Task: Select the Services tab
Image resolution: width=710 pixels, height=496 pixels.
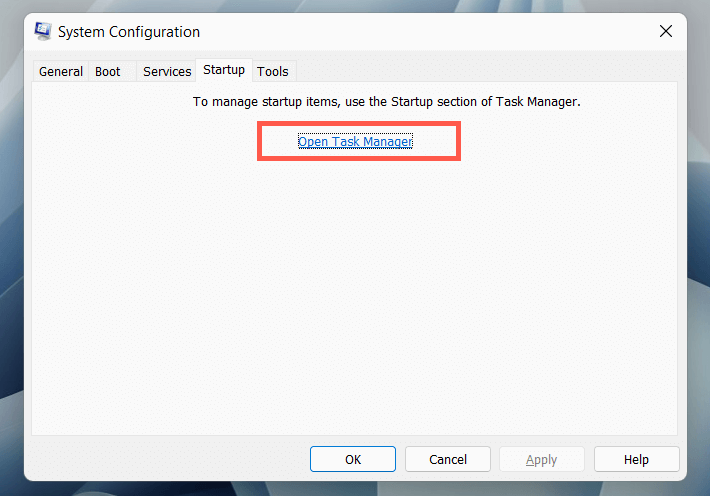Action: click(x=167, y=71)
